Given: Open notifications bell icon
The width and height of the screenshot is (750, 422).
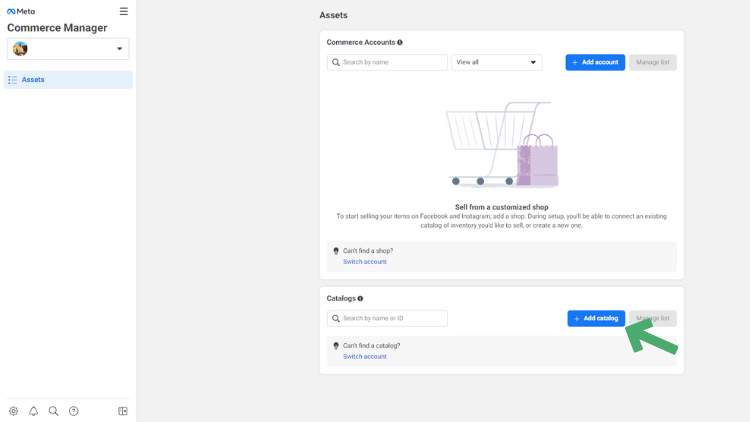Looking at the screenshot, I should click(x=33, y=411).
